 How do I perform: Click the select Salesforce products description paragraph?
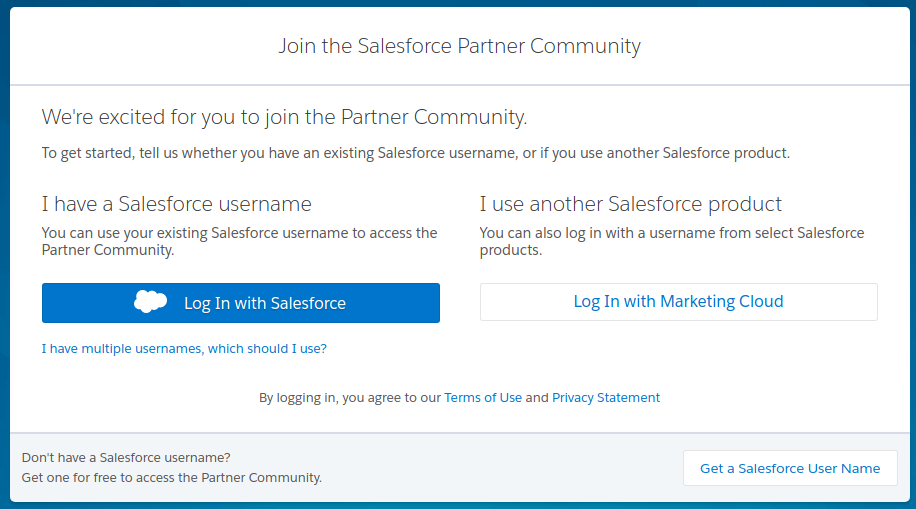coord(671,241)
